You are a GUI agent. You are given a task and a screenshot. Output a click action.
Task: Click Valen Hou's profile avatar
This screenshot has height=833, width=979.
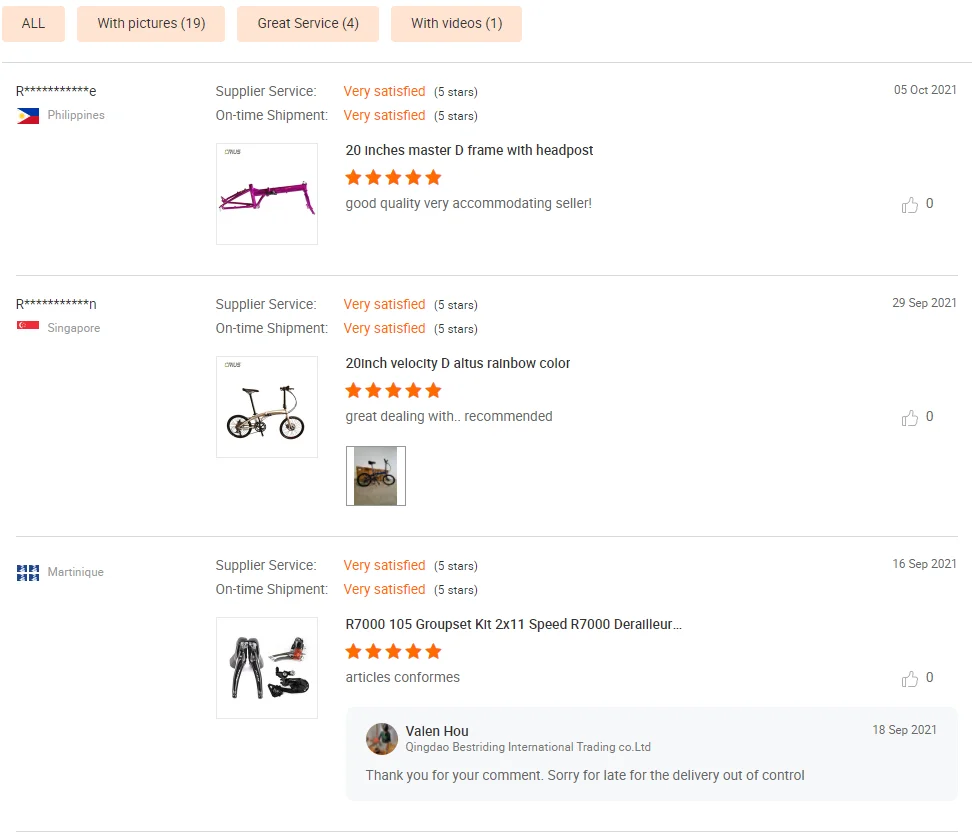point(382,738)
